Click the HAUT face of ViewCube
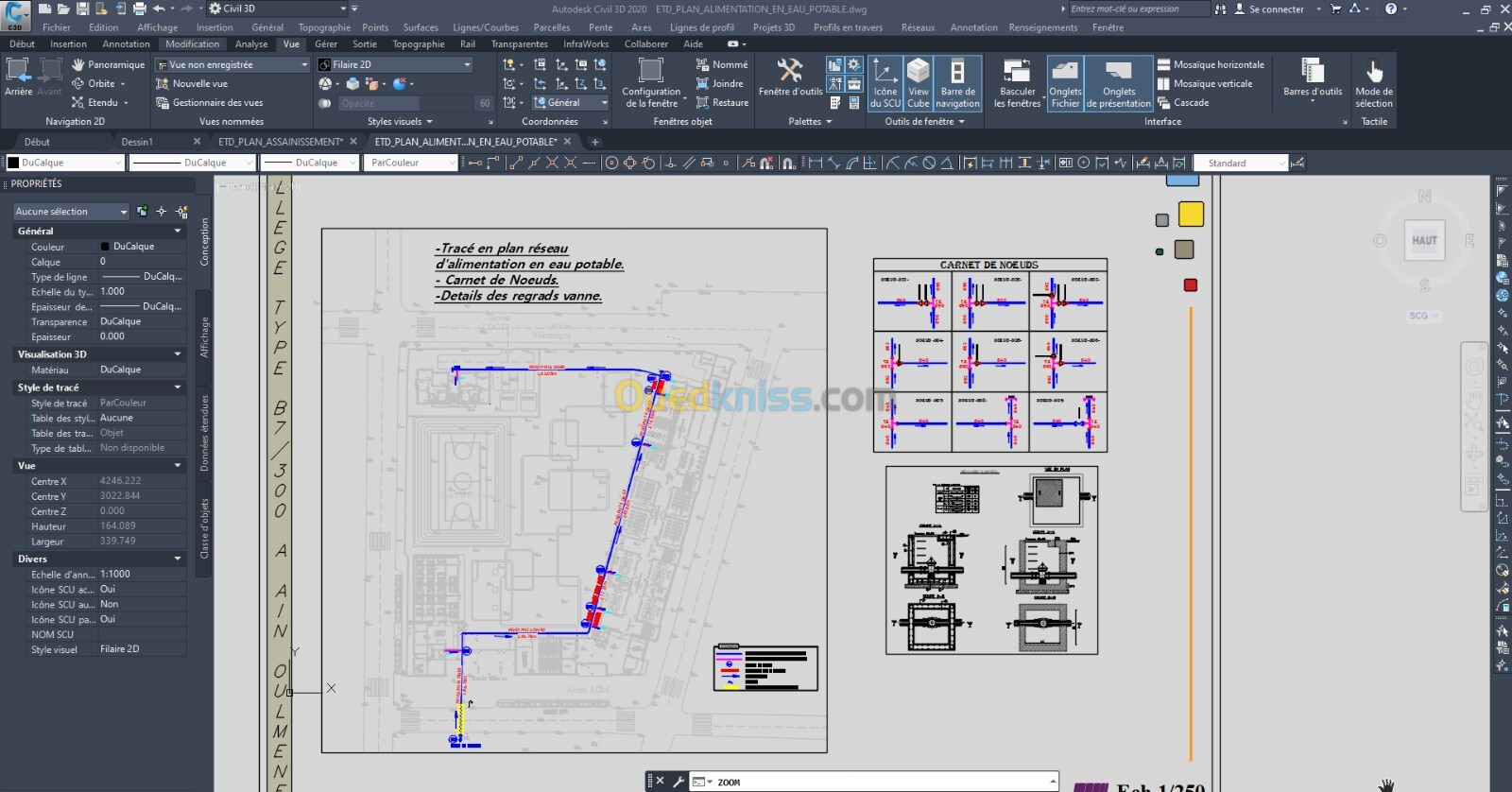 [x=1424, y=240]
